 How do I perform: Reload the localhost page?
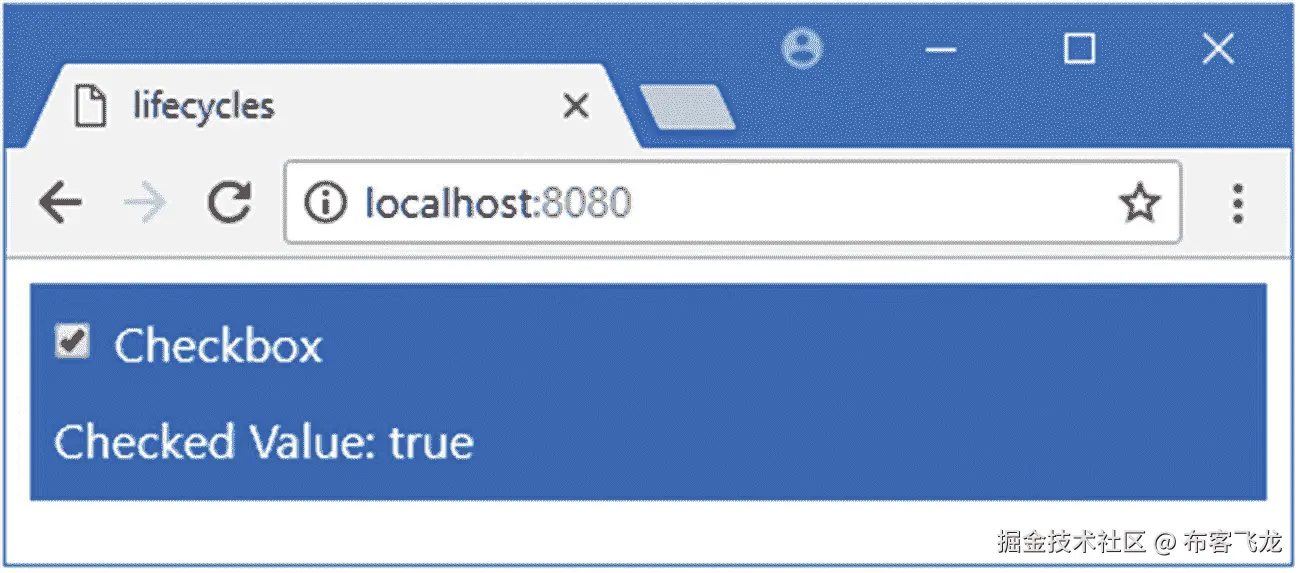[230, 203]
